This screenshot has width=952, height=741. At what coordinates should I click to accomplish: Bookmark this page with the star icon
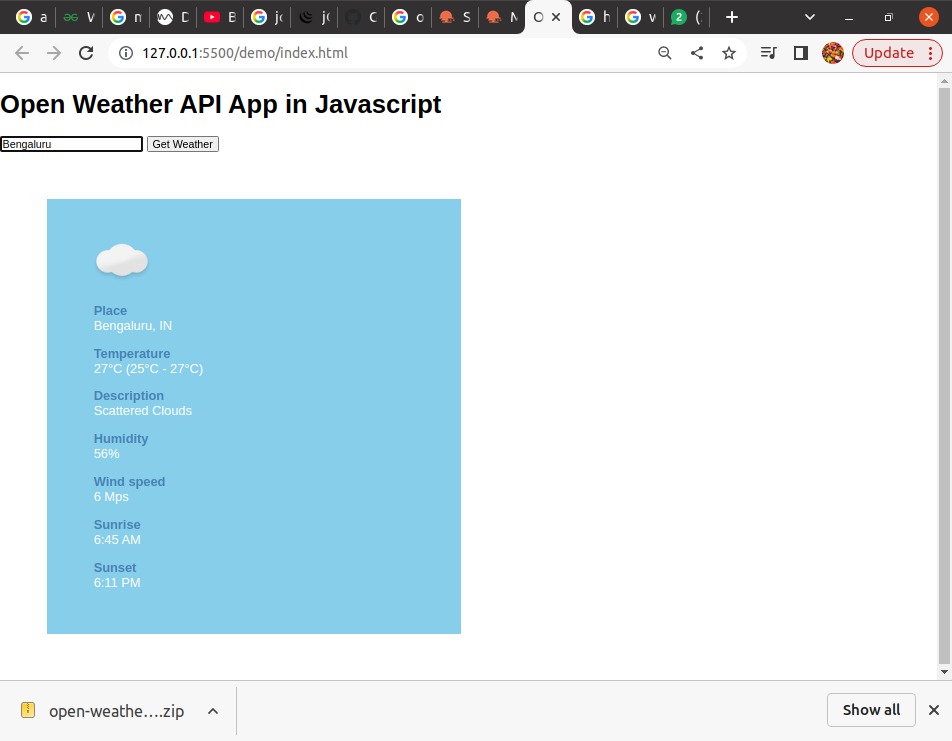729,53
